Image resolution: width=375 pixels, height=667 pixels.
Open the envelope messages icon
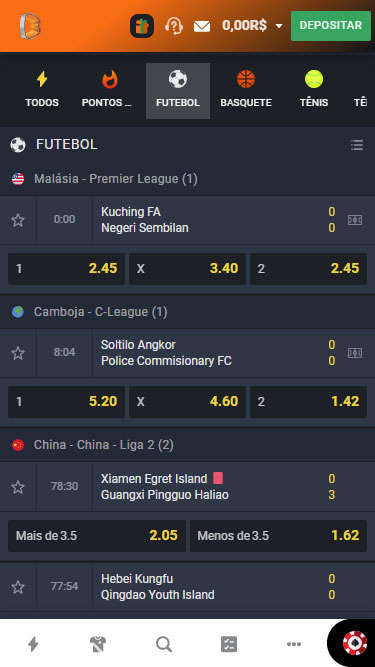202,26
